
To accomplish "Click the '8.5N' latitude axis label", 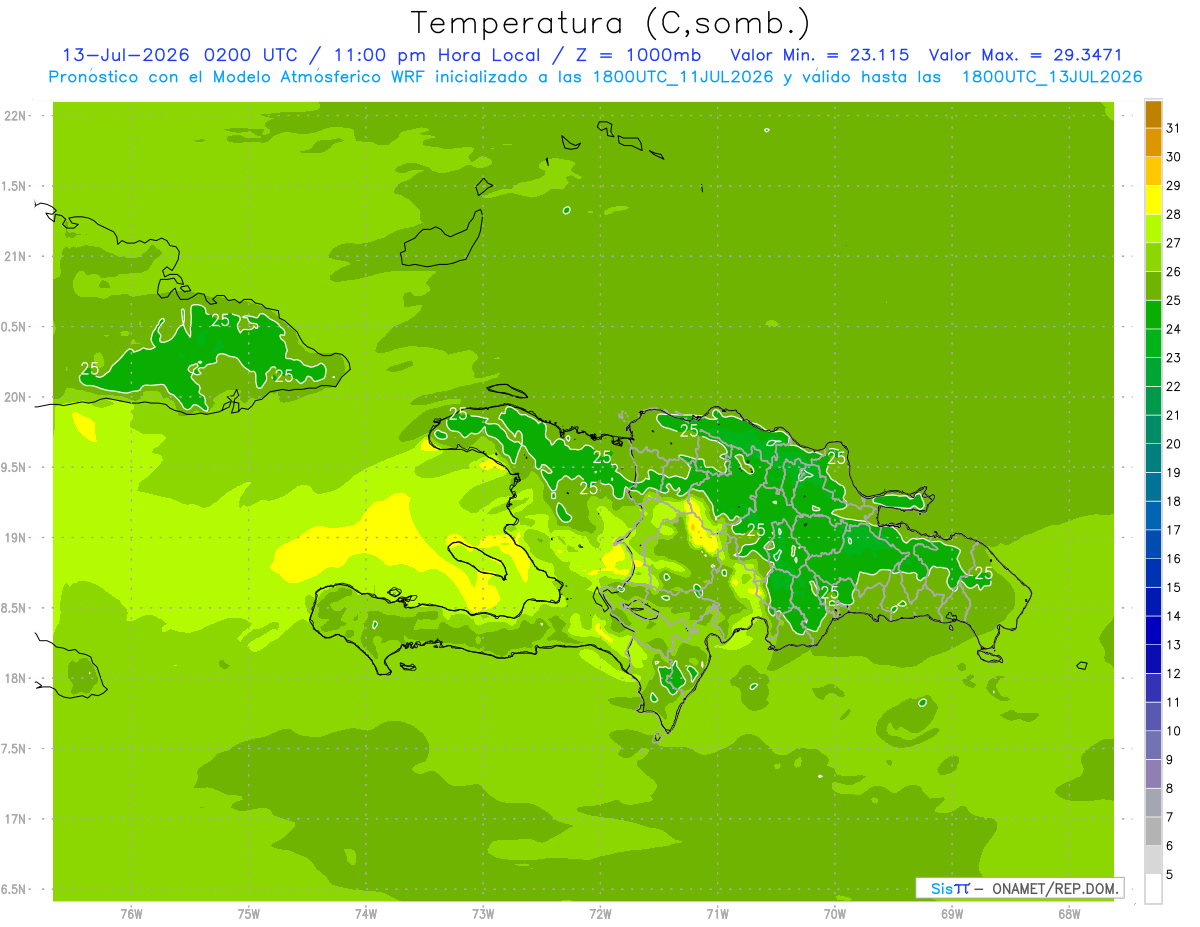I will click(14, 608).
